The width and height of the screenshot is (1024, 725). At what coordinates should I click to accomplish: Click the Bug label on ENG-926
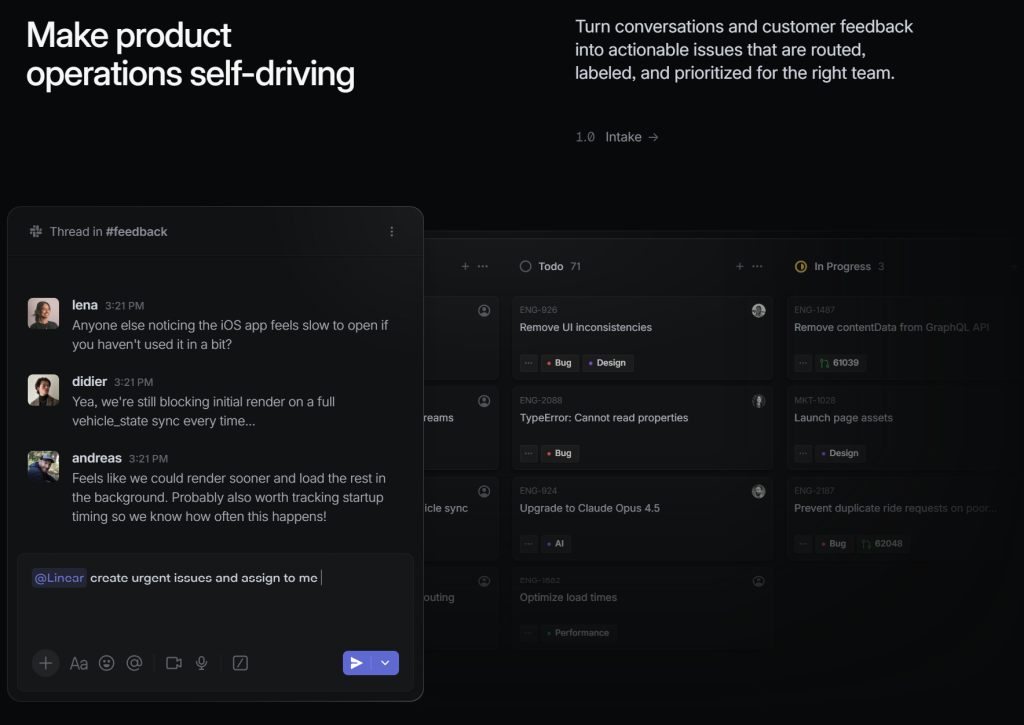pyautogui.click(x=560, y=363)
